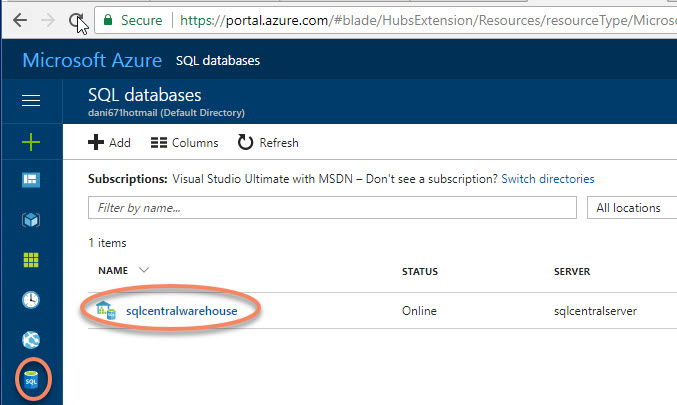Click the Add button
Viewport: 677px width, 405px height.
(x=110, y=143)
